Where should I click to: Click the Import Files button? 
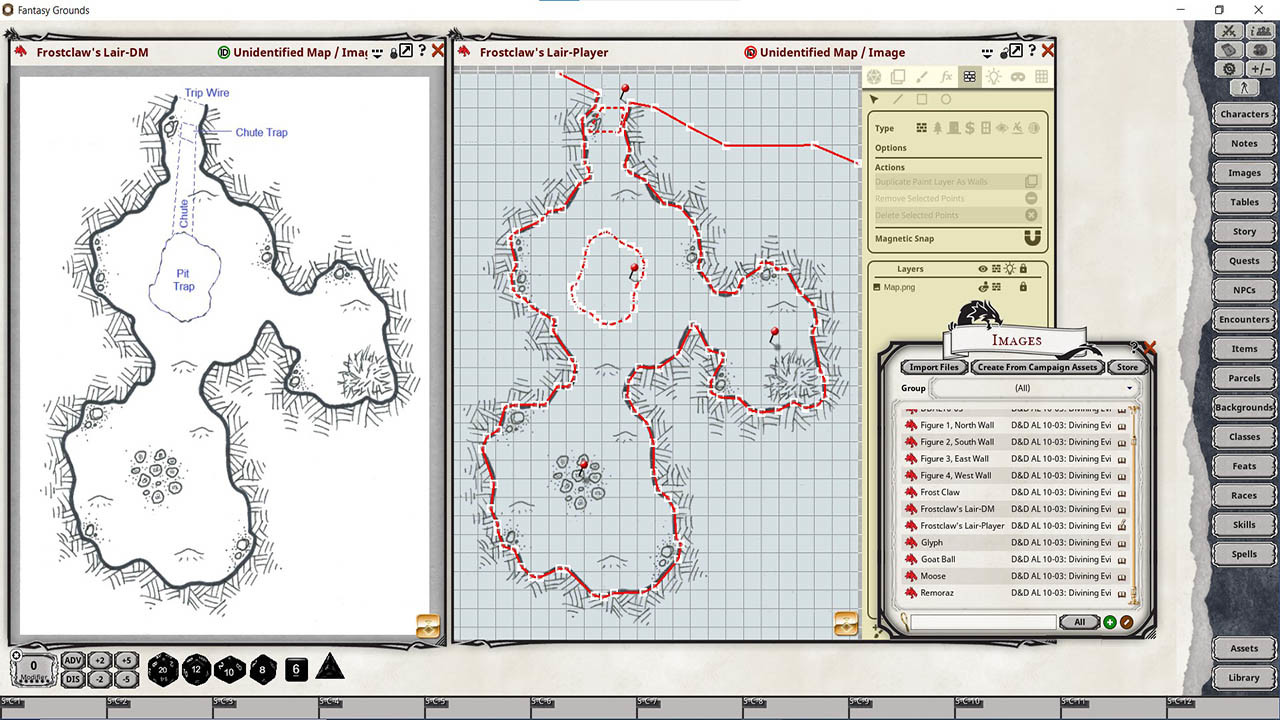(x=932, y=367)
